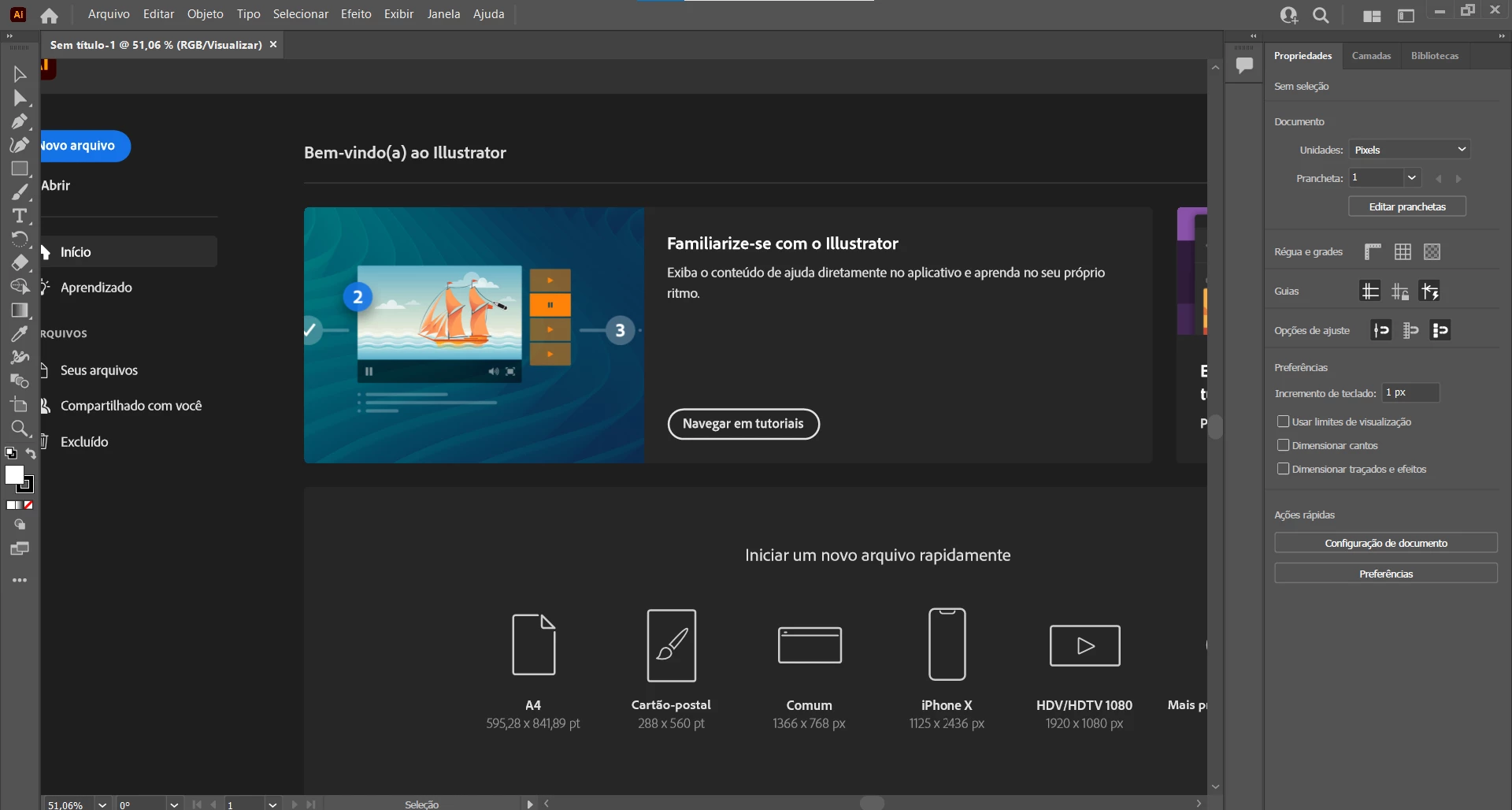Image resolution: width=1512 pixels, height=810 pixels.
Task: Toggle show guides in Guias
Action: click(x=1370, y=292)
